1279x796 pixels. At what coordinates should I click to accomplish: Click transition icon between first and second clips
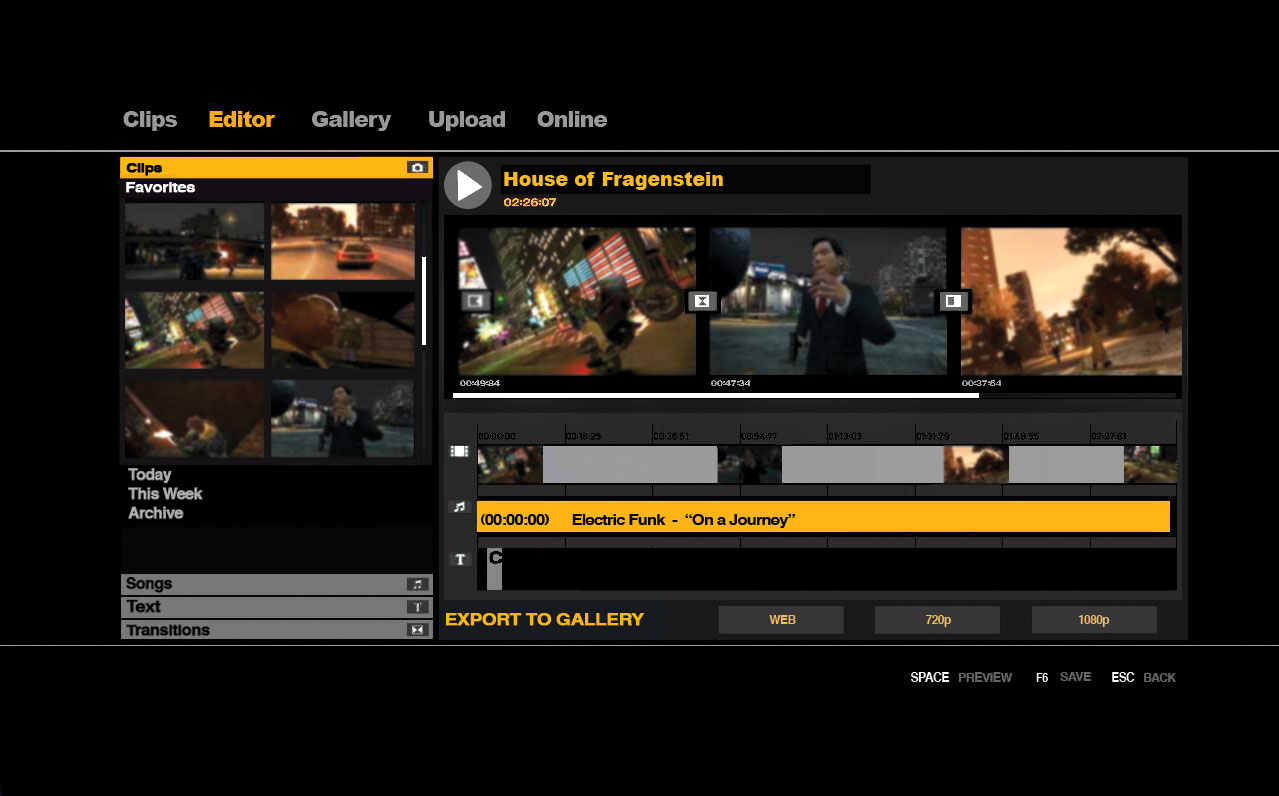(702, 301)
